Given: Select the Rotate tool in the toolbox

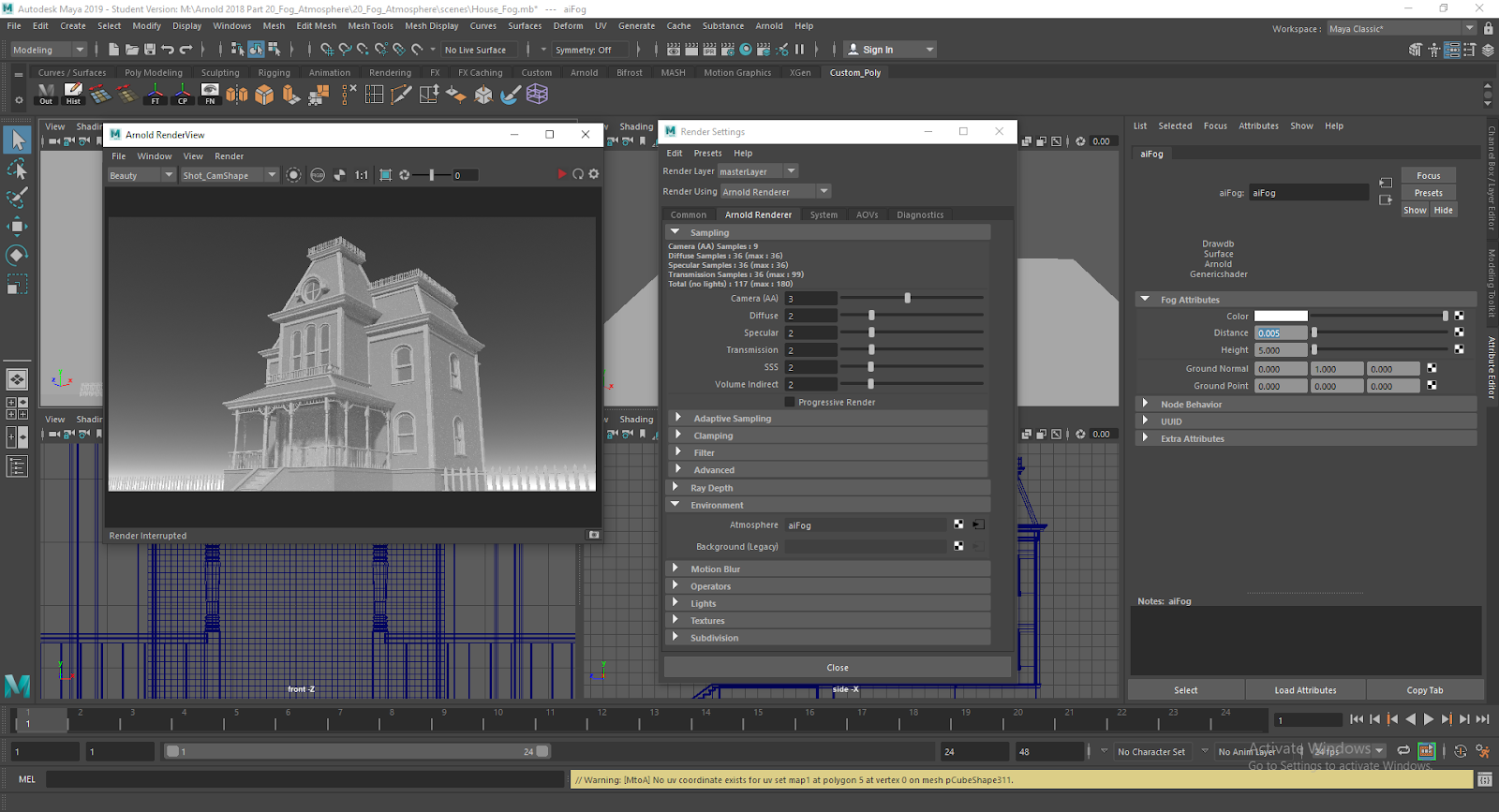Looking at the screenshot, I should [17, 255].
